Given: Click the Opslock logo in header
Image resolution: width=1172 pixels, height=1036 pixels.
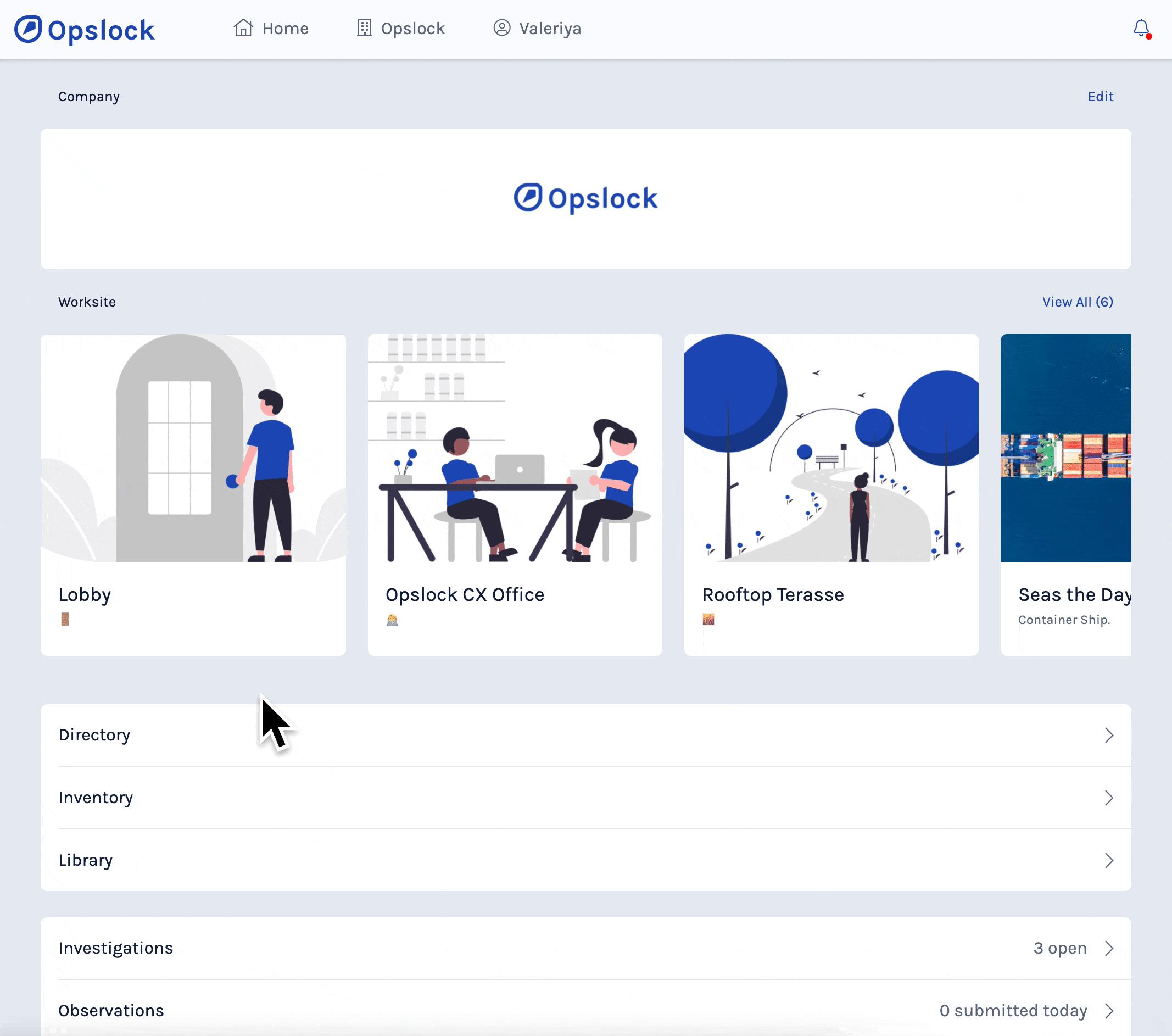Looking at the screenshot, I should [84, 30].
